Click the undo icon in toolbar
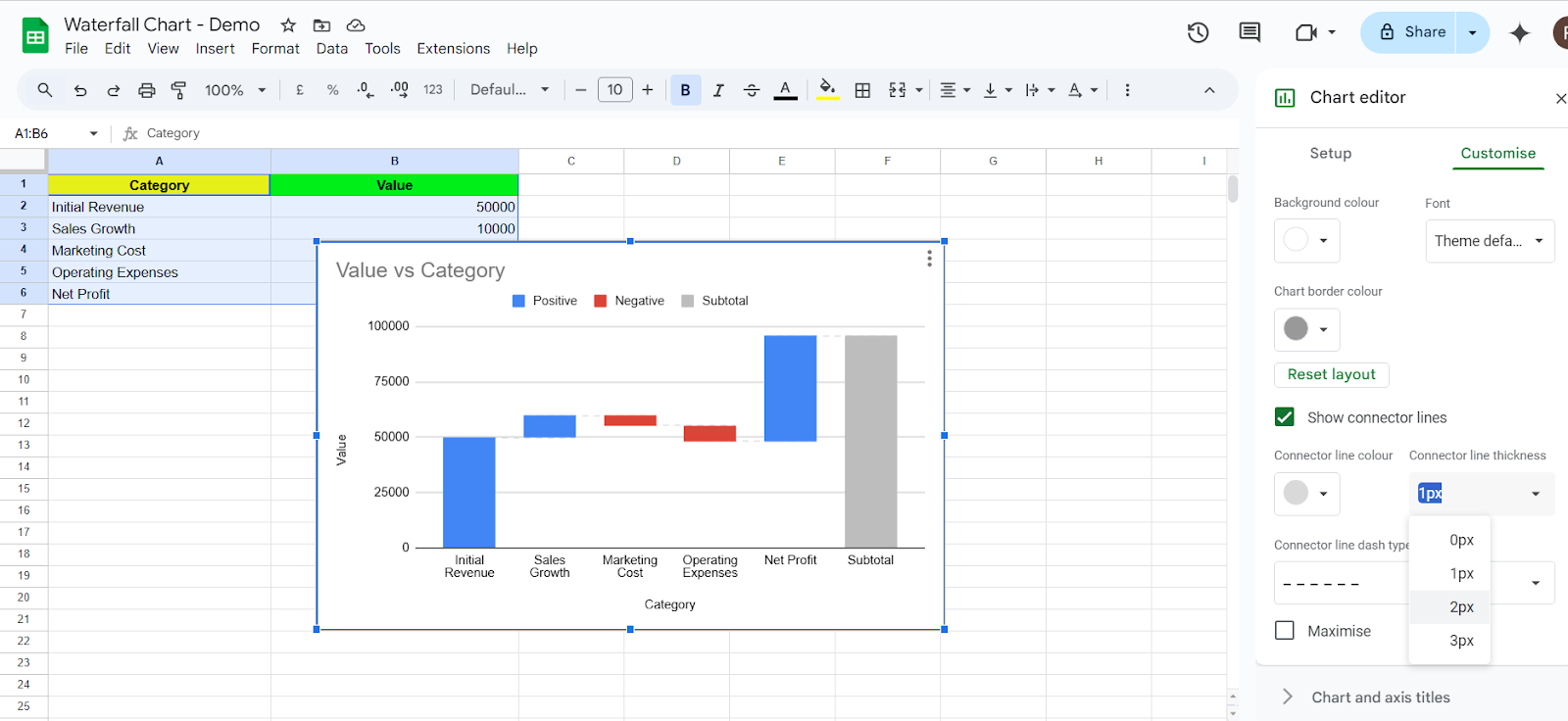This screenshot has width=1568, height=721. [80, 90]
